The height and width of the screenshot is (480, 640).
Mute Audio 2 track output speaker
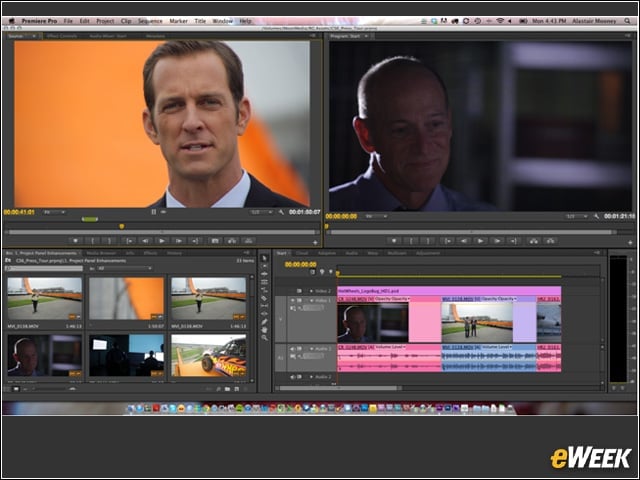[x=292, y=377]
